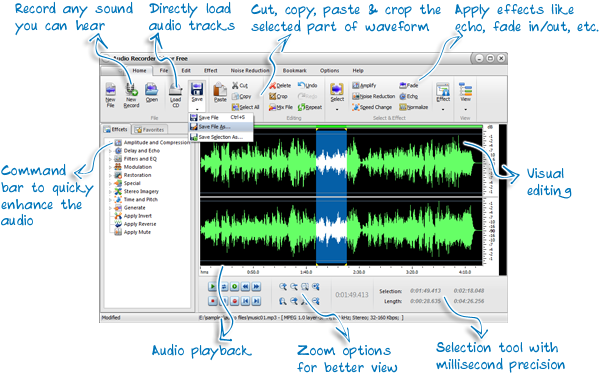Screen dimensions: 599x373
Task: Open the Options tab
Action: (329, 71)
